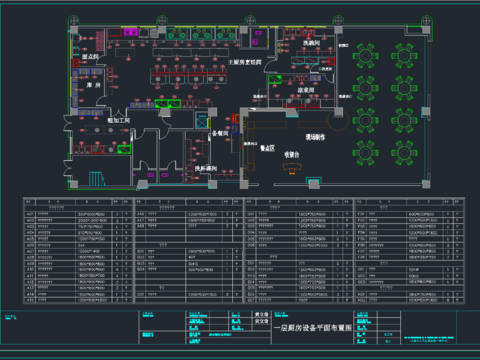Viewport: 480px width, 360px height.
Task: Click the 备餐间 room label
Action: [x=220, y=133]
